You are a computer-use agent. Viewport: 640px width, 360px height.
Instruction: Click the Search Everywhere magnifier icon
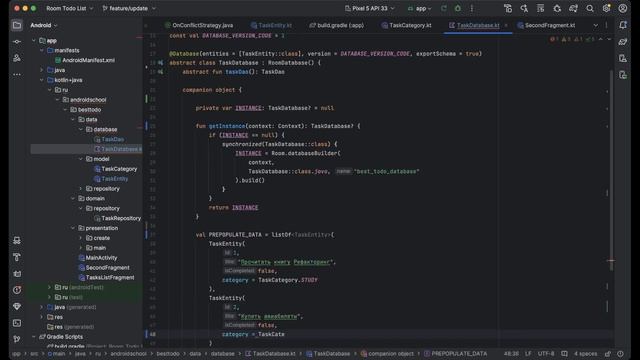click(x=590, y=8)
